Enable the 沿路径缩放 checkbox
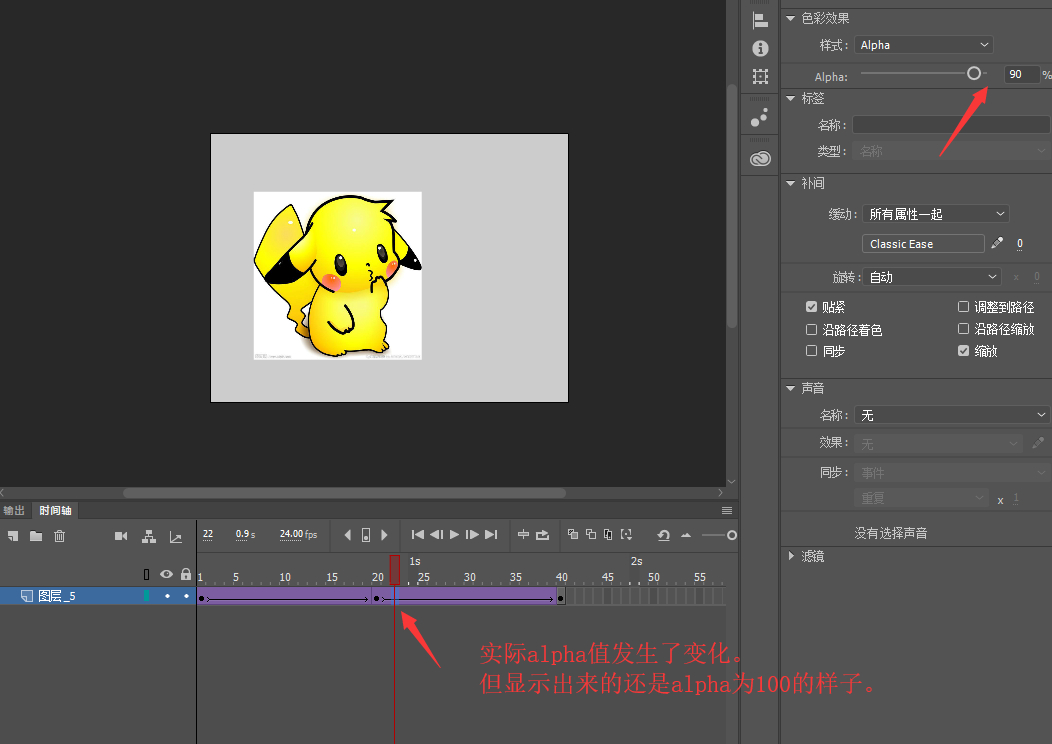 point(963,329)
